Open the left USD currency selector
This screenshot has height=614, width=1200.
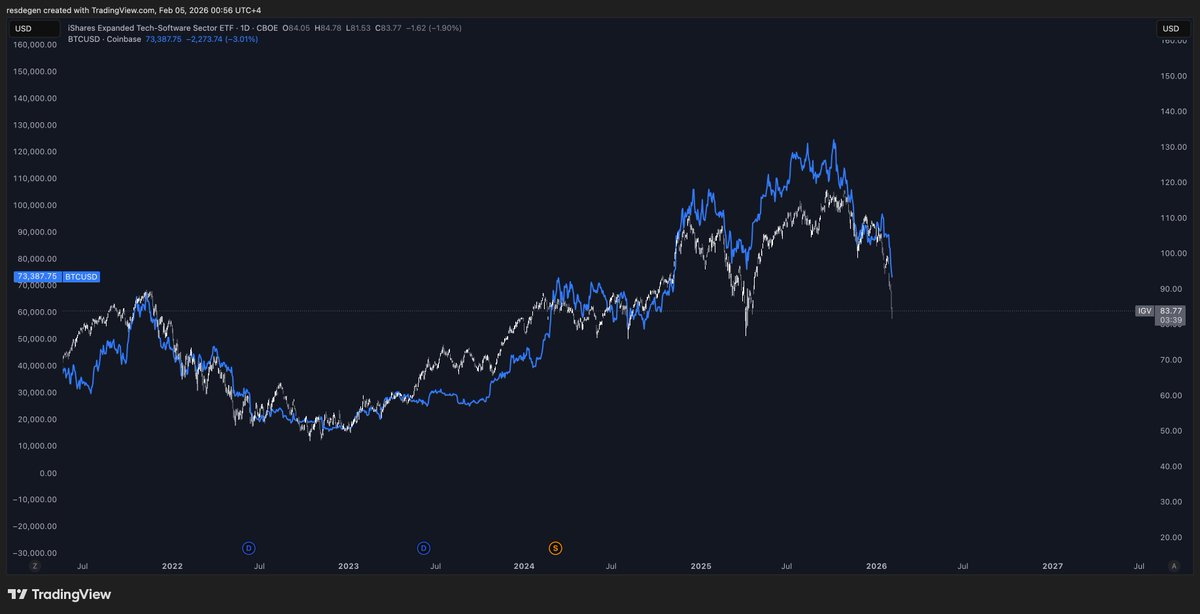point(24,29)
